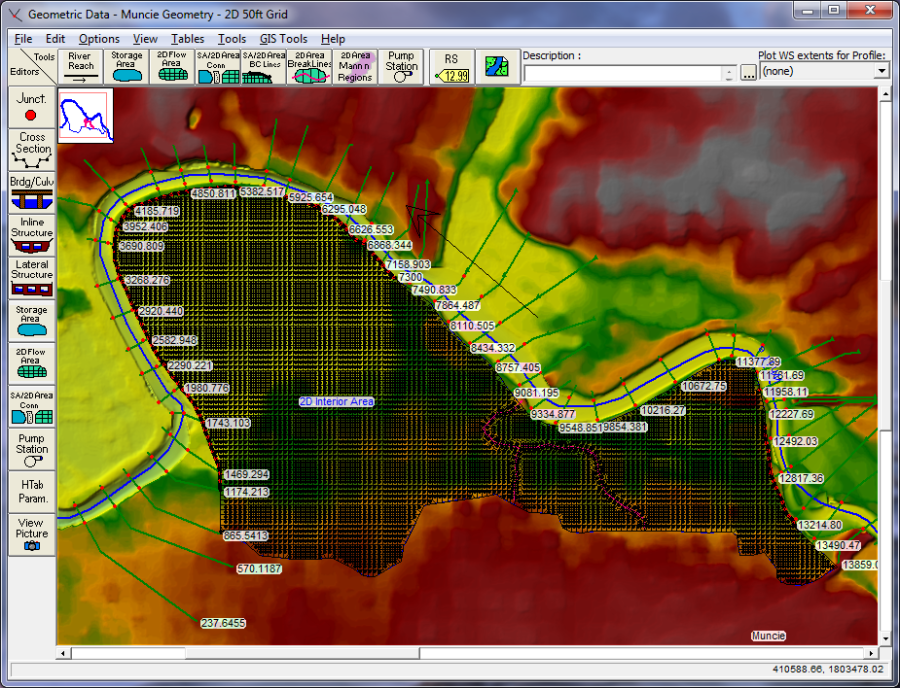This screenshot has height=688, width=900.
Task: Expand the Plot WS extents dropdown
Action: (x=881, y=72)
